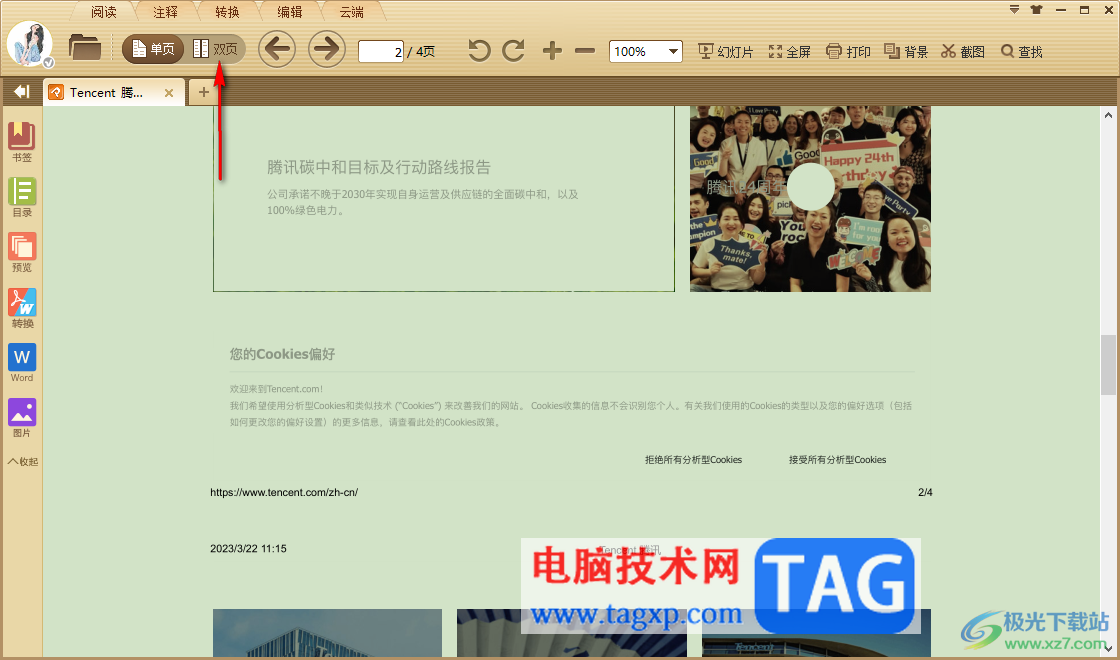Enter 全屏 fullscreen mode
This screenshot has height=660, width=1120.
click(789, 51)
